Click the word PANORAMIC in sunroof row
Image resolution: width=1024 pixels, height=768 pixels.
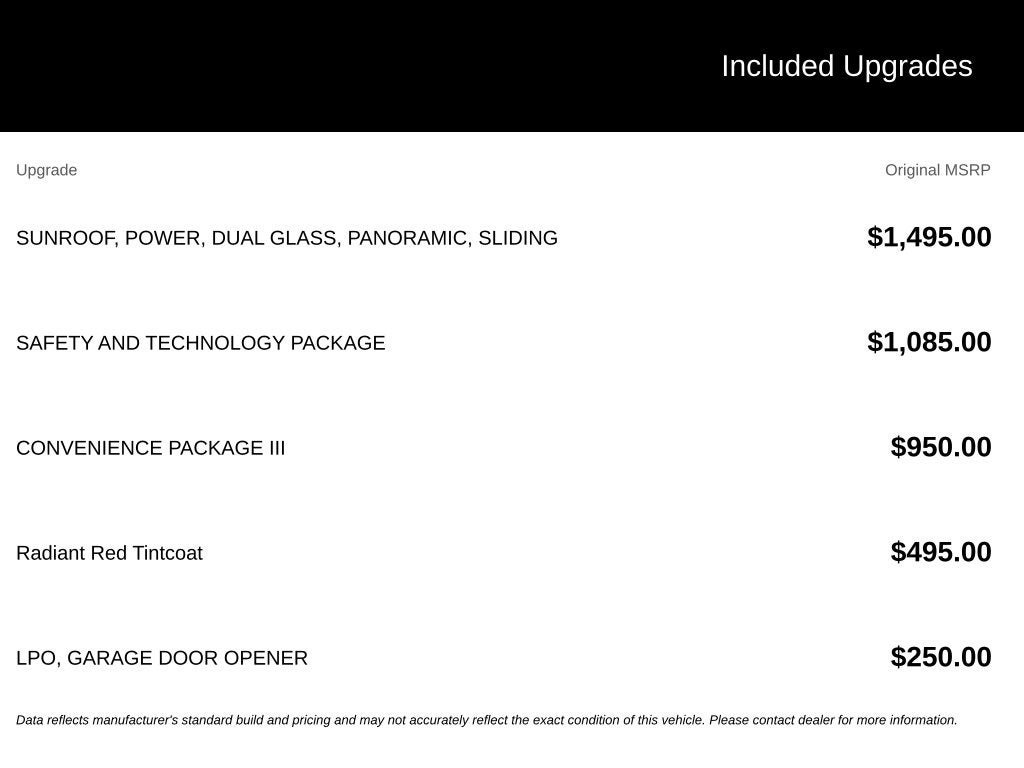pyautogui.click(x=409, y=238)
